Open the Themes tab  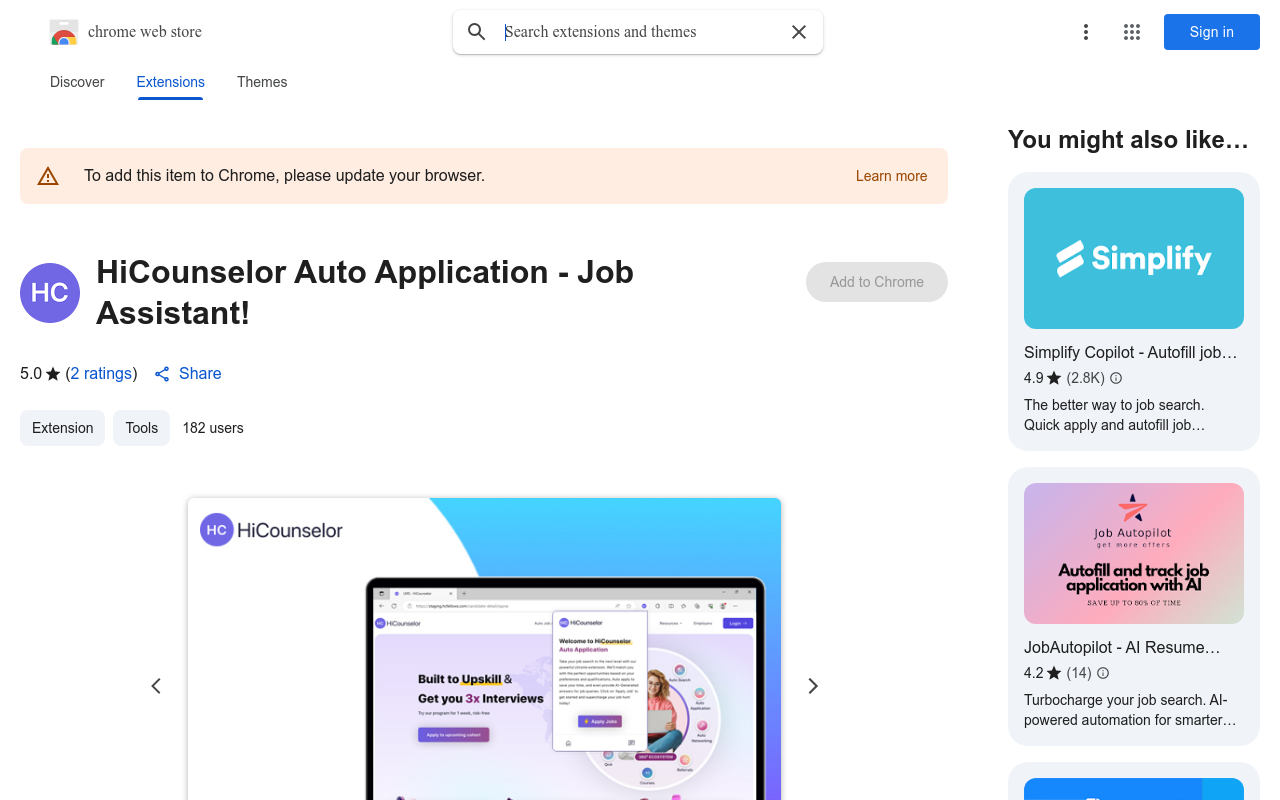(262, 82)
